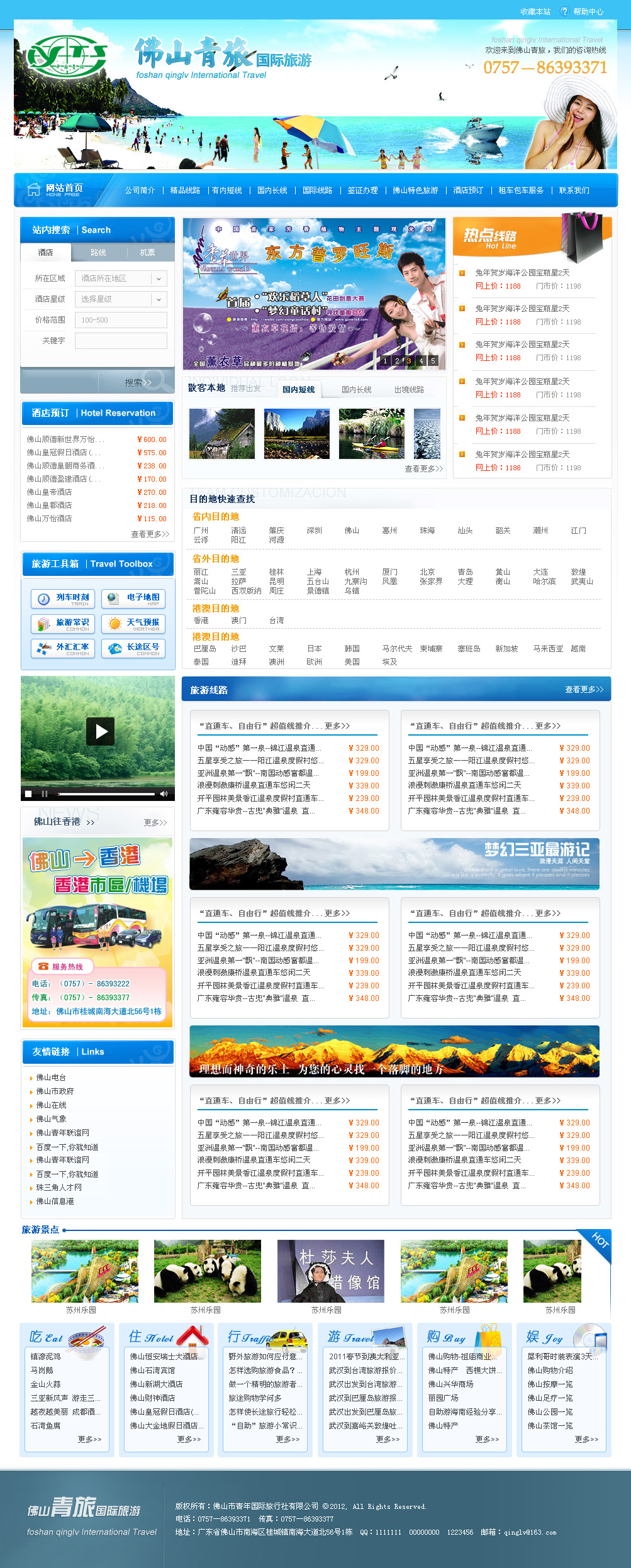Expand the 酒店星级 star rating dropdown

point(159,299)
